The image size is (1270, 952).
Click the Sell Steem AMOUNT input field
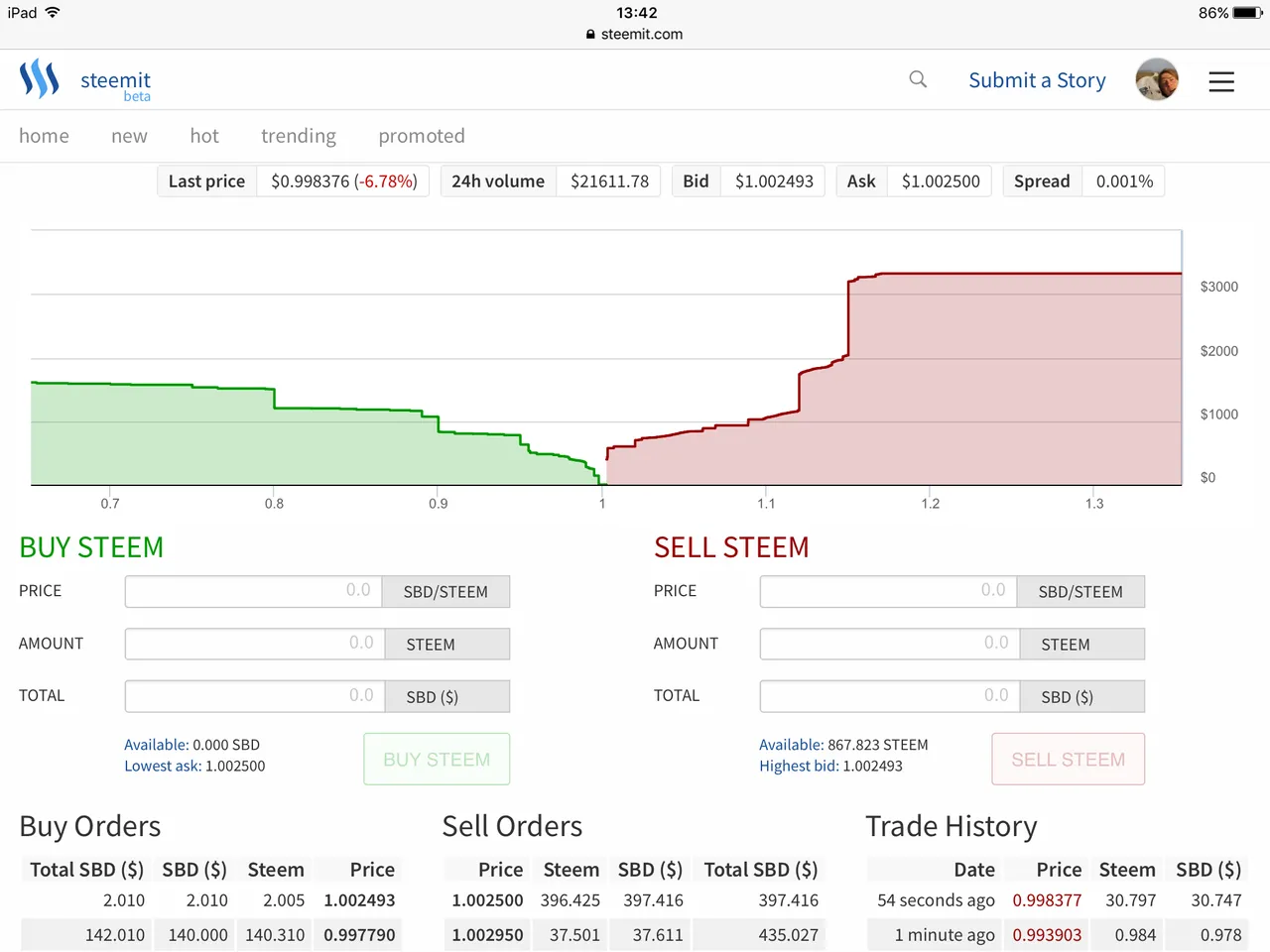tap(889, 644)
